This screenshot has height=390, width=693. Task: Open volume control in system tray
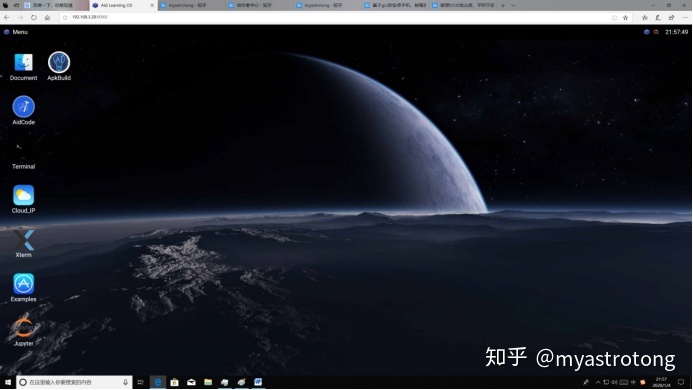[614, 382]
